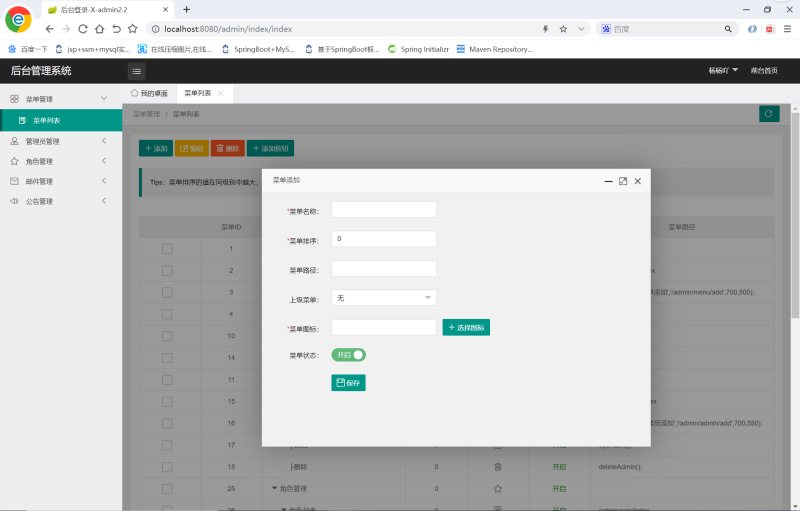Click the red extension icon in browser toolbar
This screenshot has height=511, width=800.
click(x=770, y=29)
